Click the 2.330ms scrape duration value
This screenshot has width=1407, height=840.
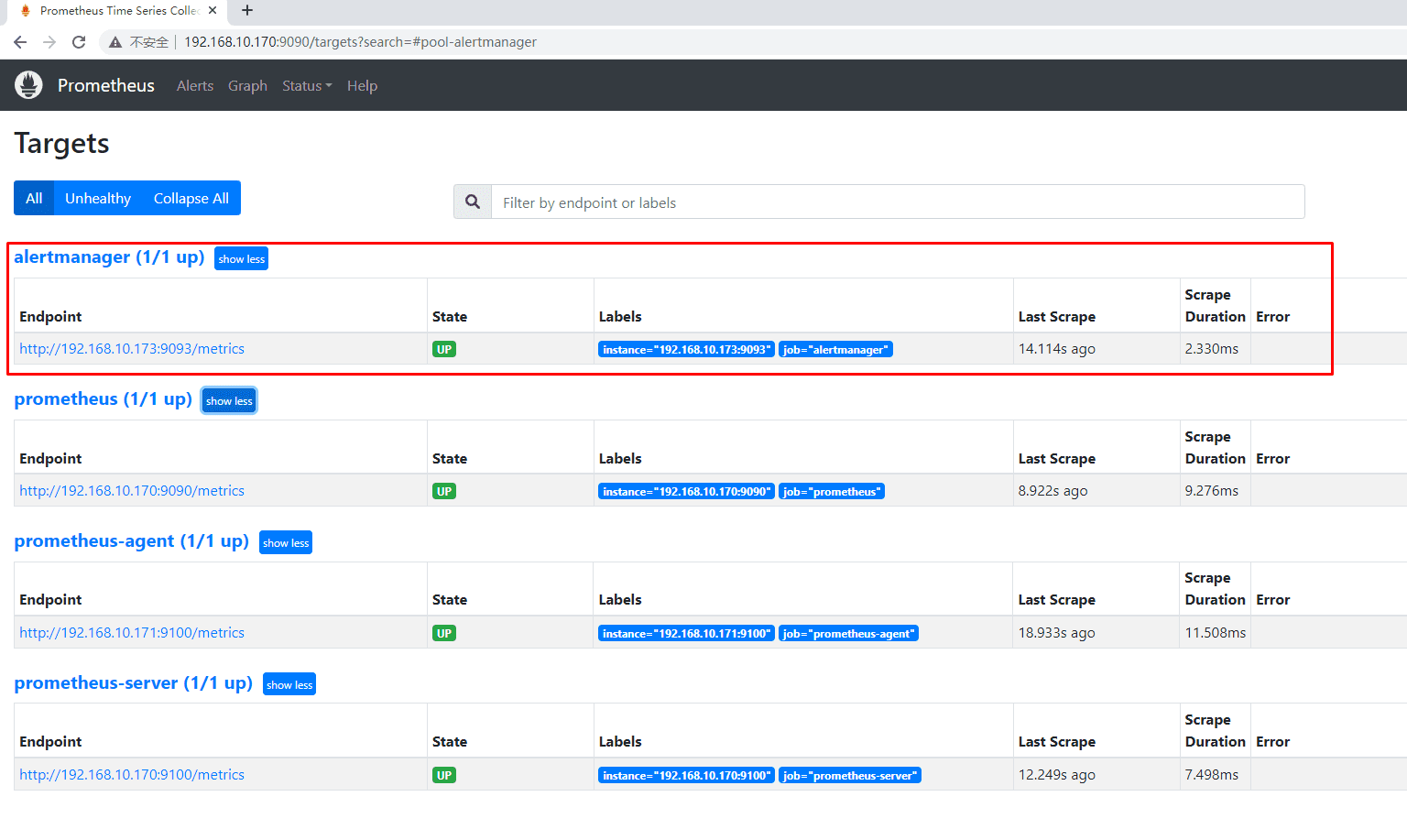(1212, 349)
